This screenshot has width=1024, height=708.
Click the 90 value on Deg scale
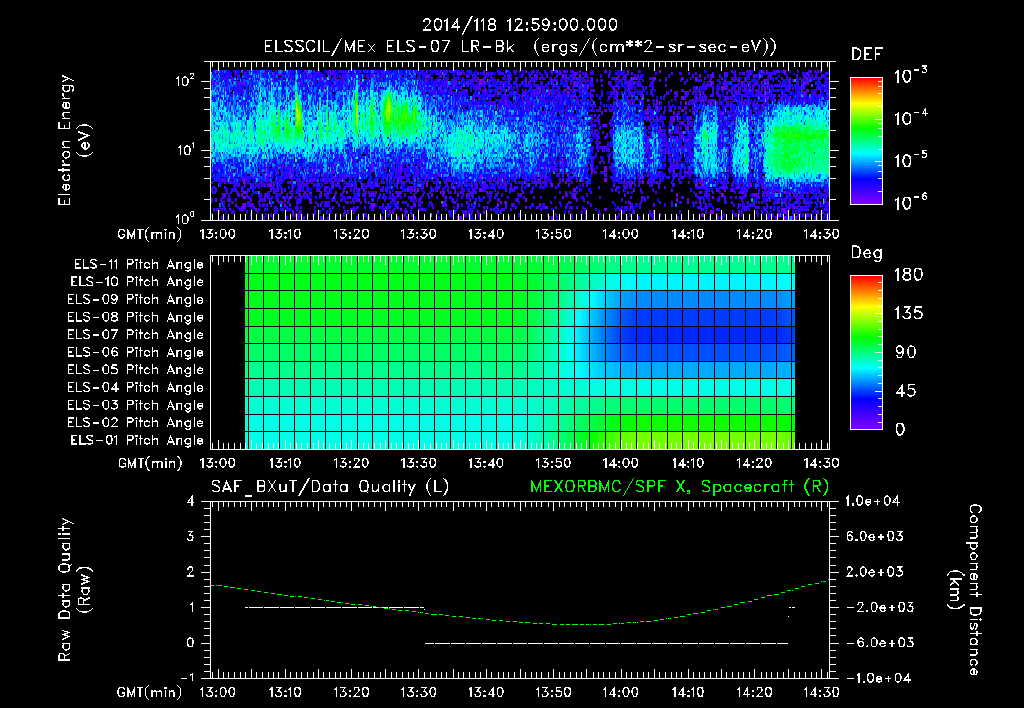906,352
